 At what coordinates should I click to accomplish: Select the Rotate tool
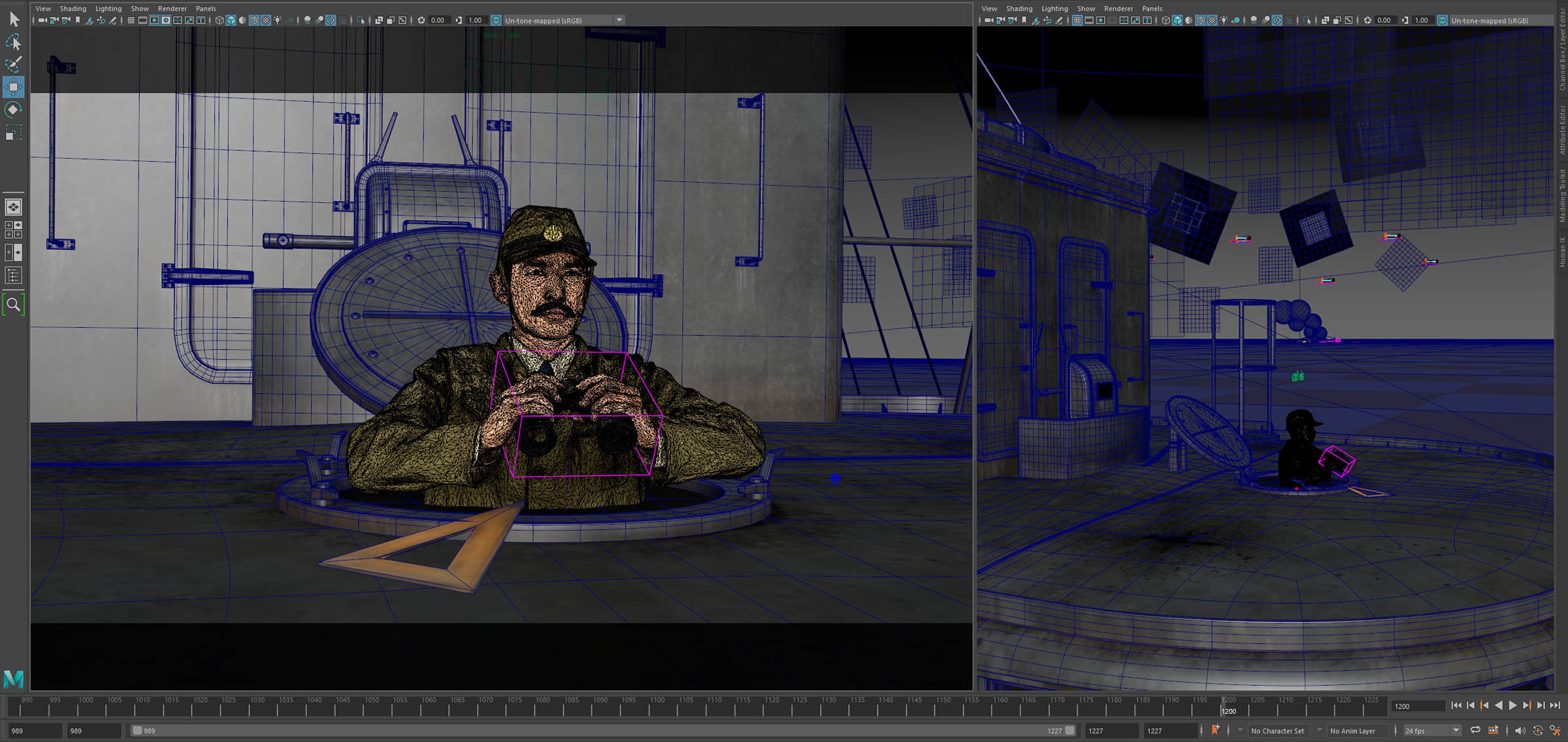point(14,109)
